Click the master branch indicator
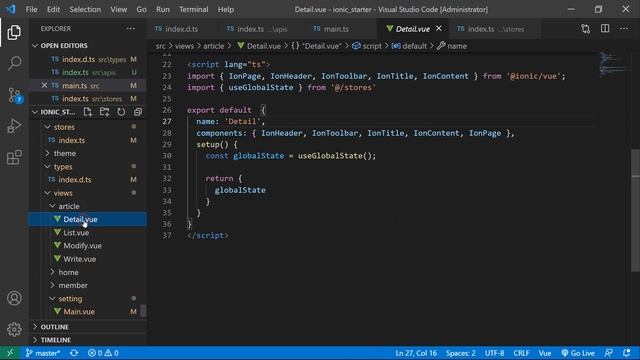The image size is (640, 360). point(43,353)
